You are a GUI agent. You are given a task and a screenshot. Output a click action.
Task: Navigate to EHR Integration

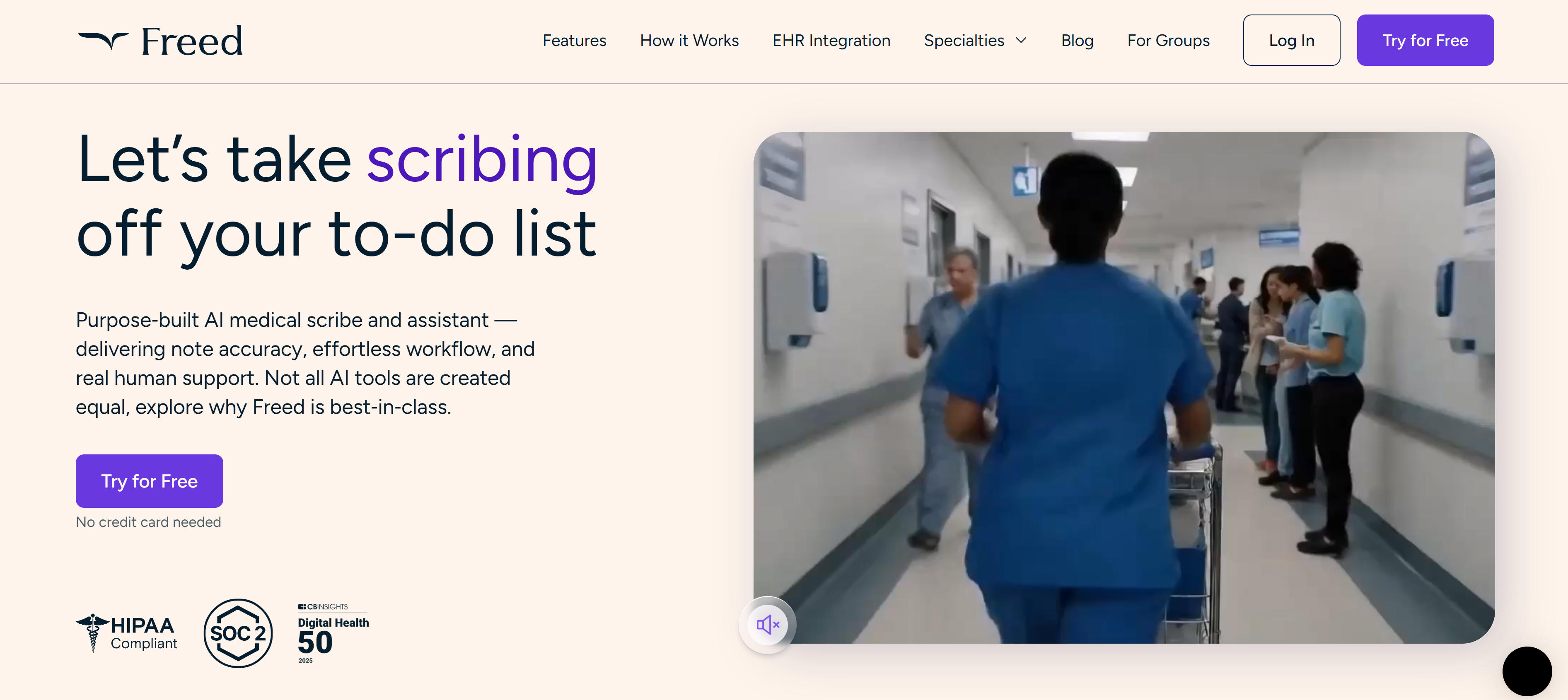click(x=831, y=40)
